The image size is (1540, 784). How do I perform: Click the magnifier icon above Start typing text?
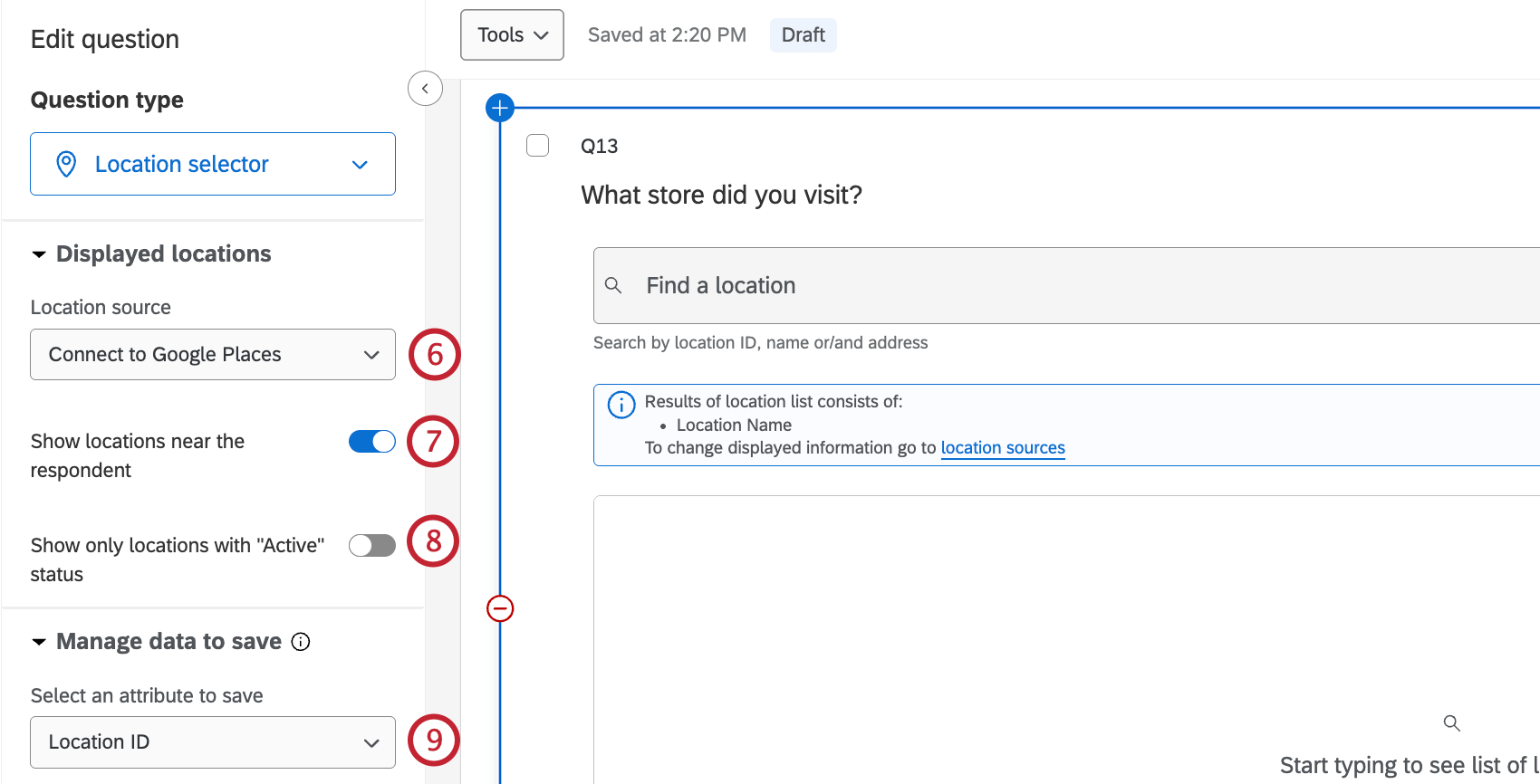tap(1451, 723)
